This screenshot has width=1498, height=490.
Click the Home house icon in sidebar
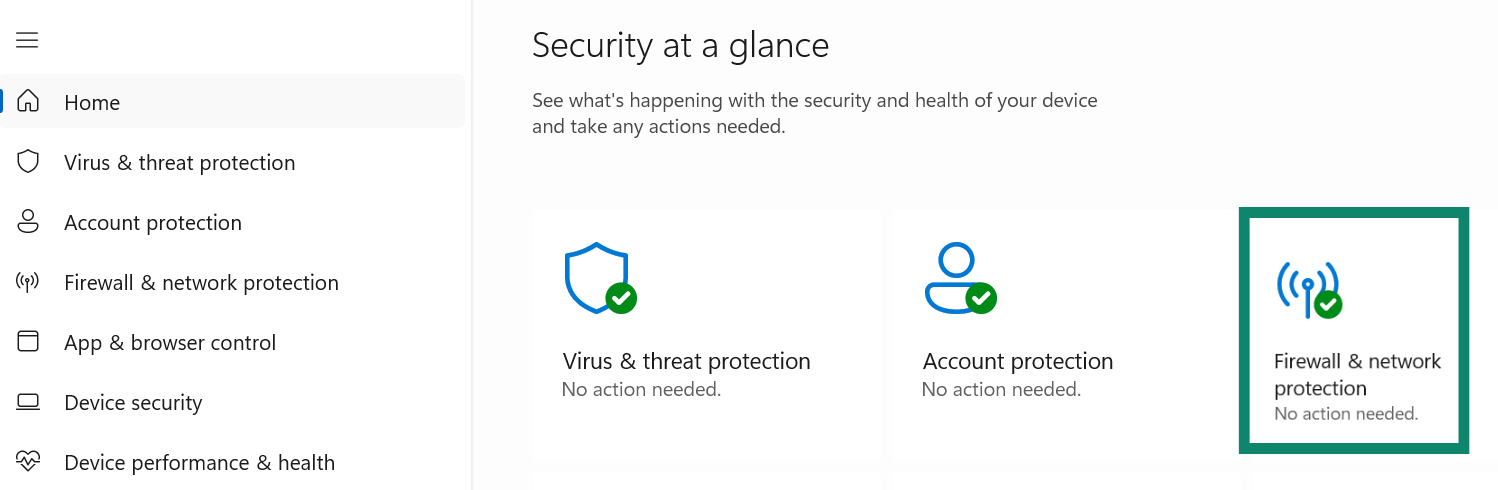coord(28,102)
